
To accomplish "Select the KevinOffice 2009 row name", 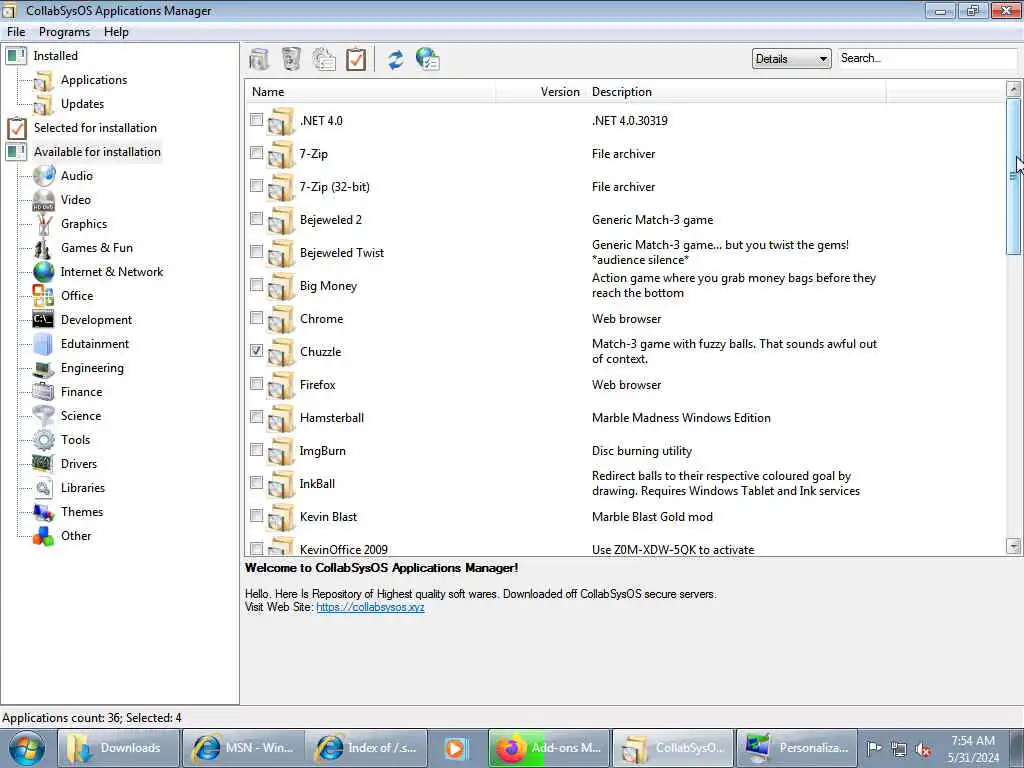I will pyautogui.click(x=344, y=550).
